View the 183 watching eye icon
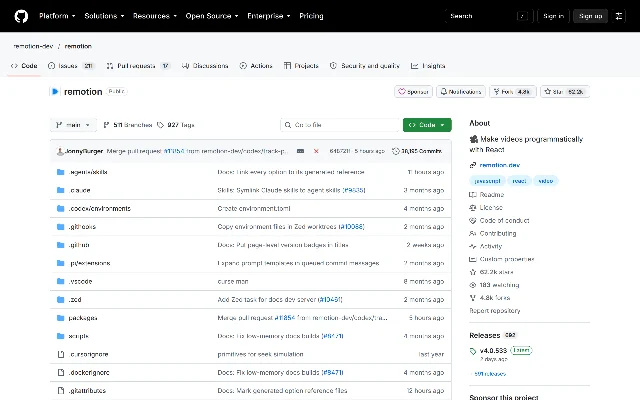Image resolution: width=640 pixels, height=400 pixels. click(473, 285)
